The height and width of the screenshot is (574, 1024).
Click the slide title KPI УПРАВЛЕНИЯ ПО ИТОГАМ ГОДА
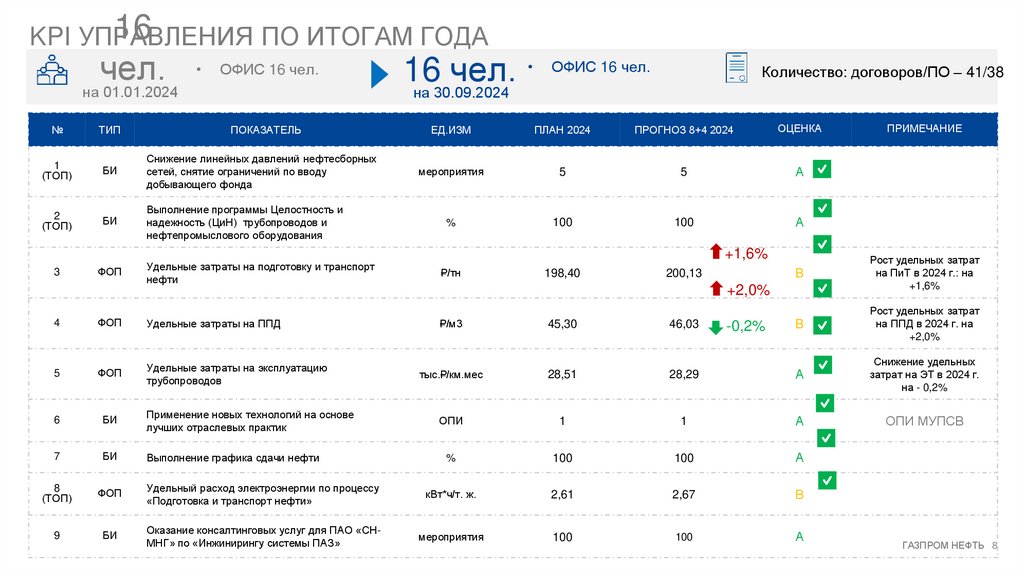point(259,37)
